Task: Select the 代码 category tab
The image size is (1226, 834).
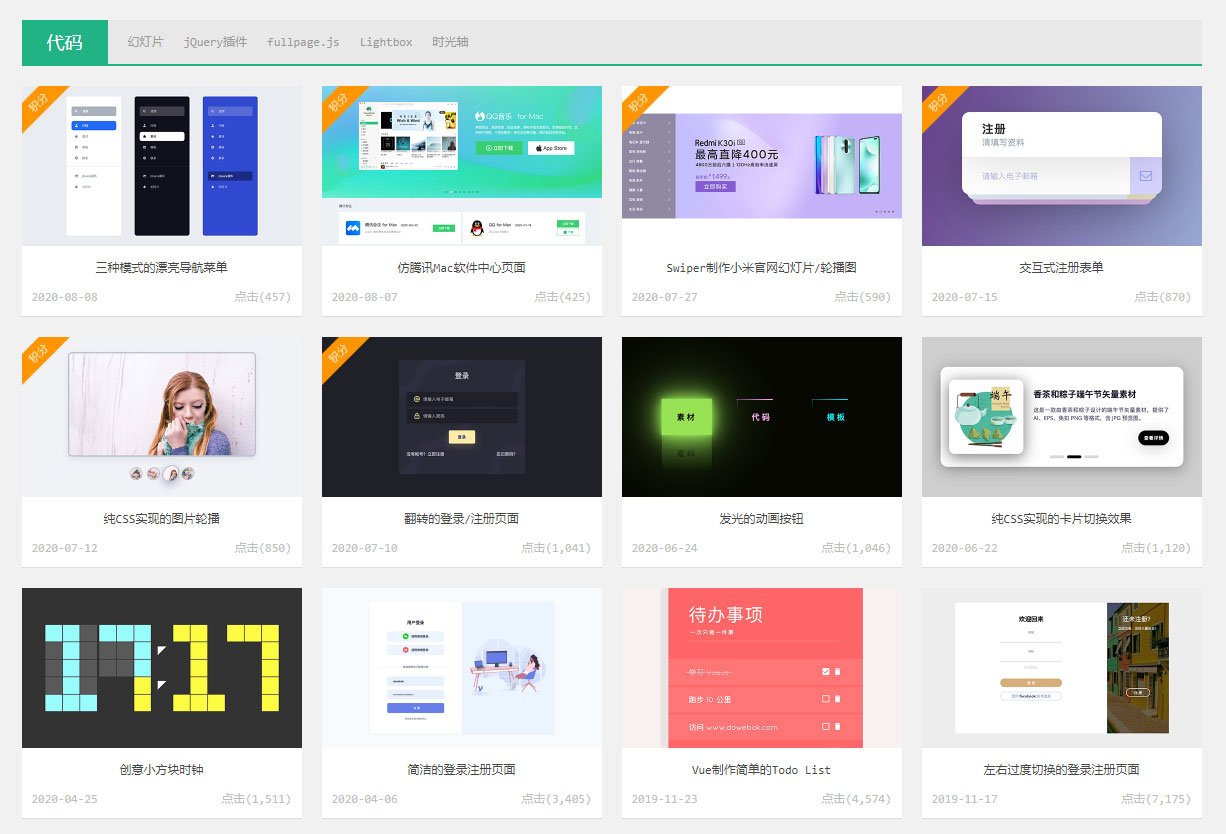Action: (x=65, y=42)
